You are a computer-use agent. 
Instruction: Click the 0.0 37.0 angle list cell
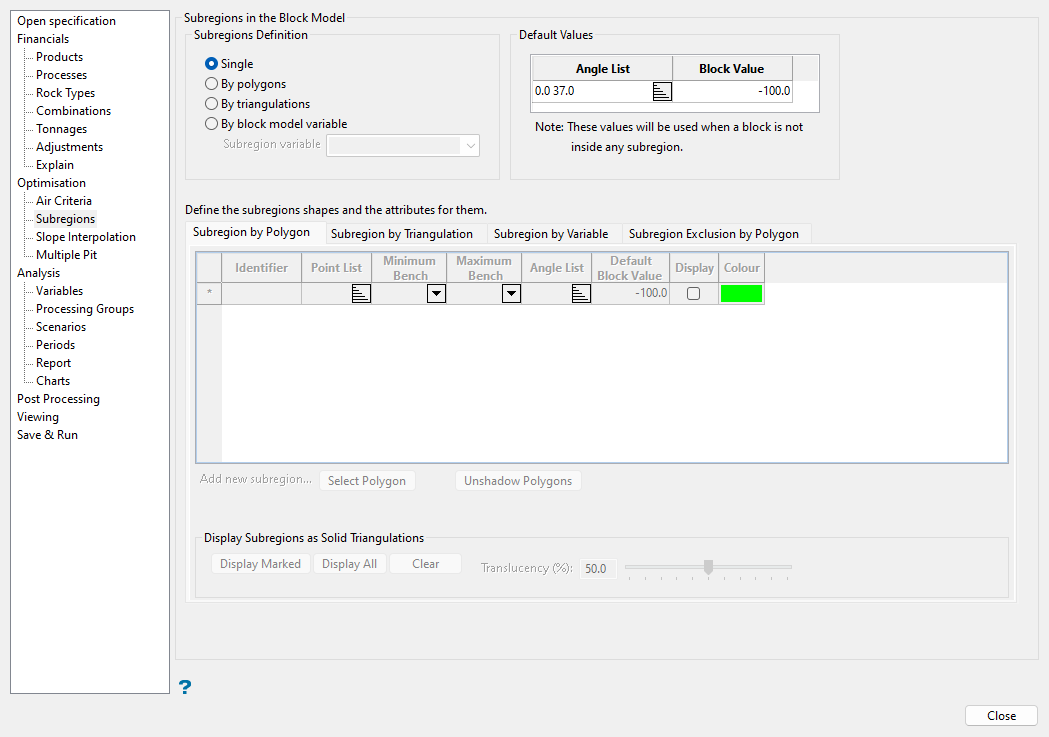tap(591, 92)
